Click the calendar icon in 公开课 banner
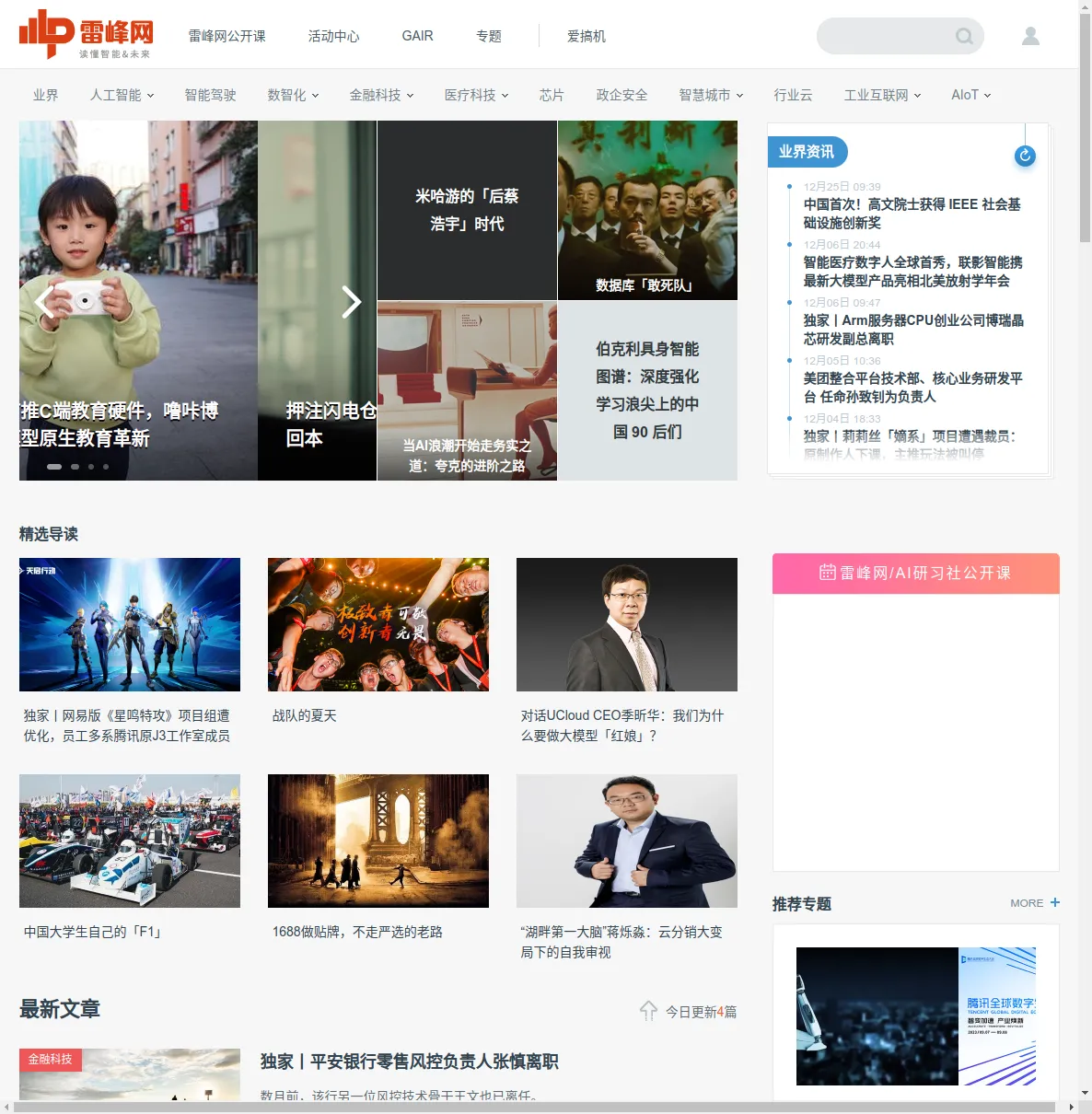This screenshot has width=1092, height=1114. tap(828, 572)
